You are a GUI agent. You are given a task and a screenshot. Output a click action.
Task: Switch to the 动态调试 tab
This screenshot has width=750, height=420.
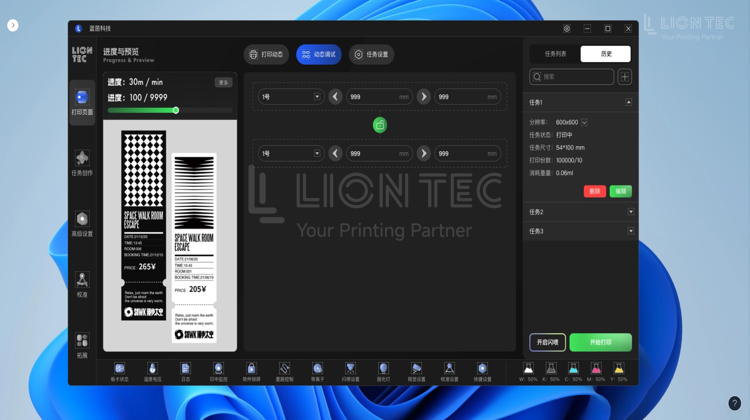click(319, 55)
